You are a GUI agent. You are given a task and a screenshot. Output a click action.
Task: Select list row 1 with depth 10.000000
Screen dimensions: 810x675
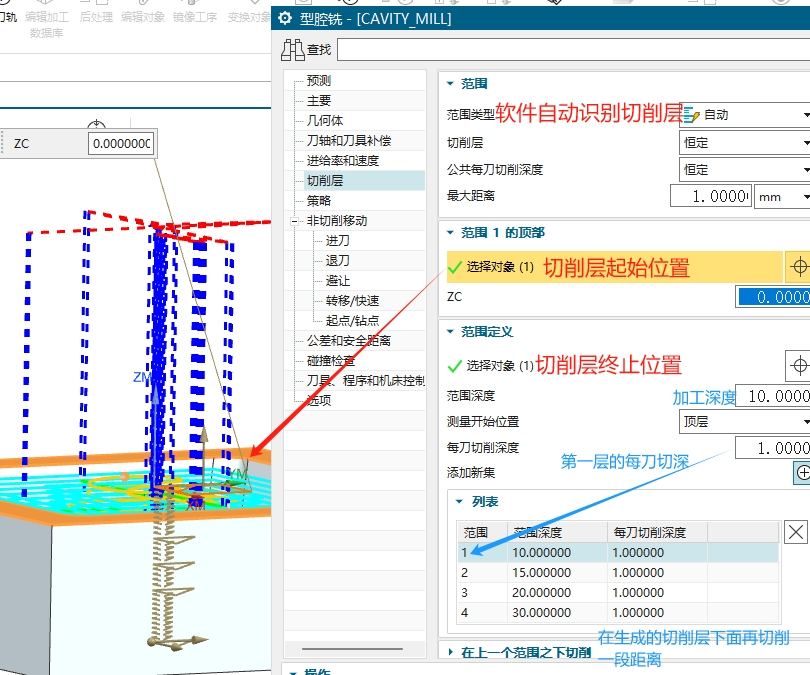618,553
